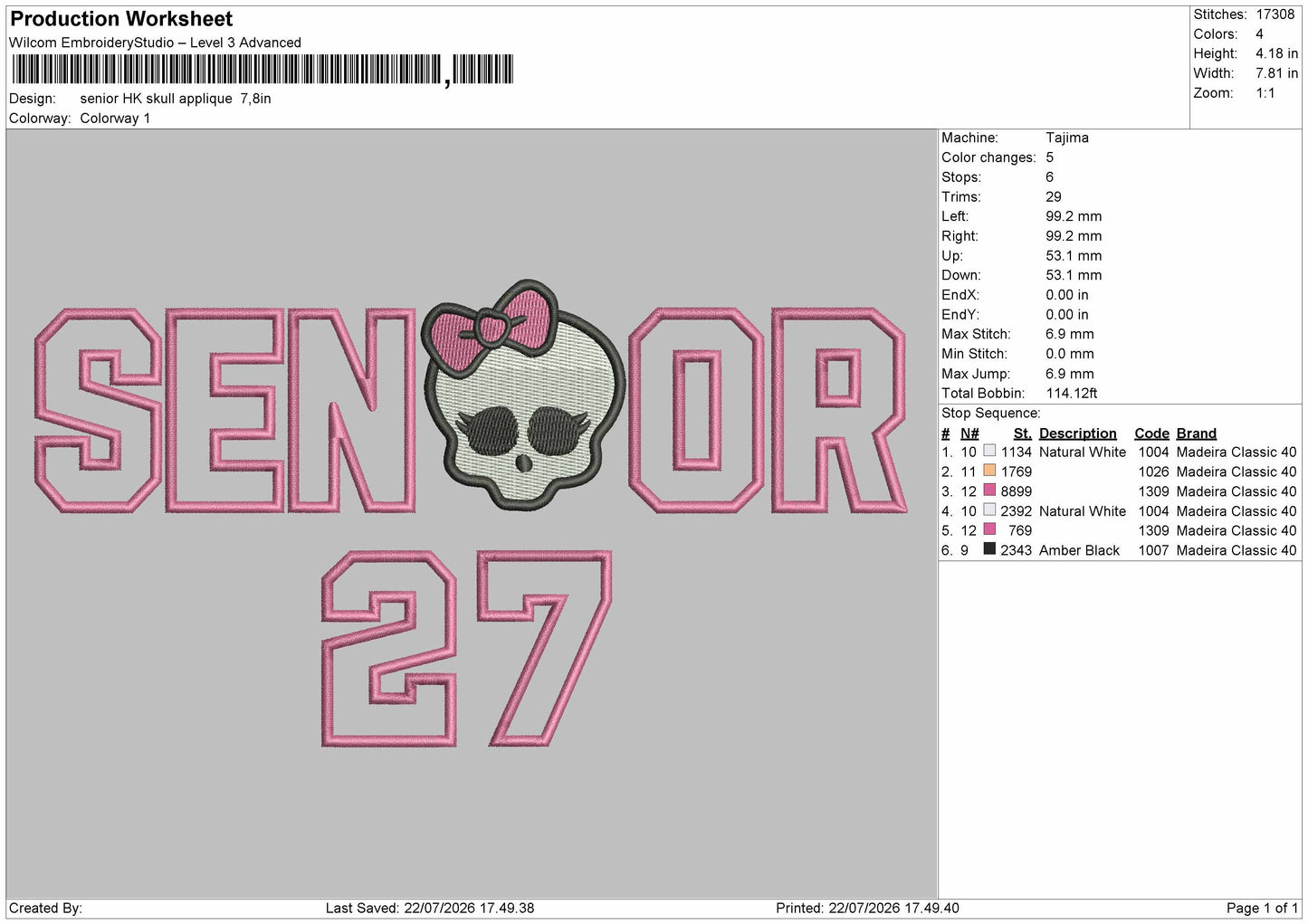Click the Width value 7.81 in
This screenshot has height=924, width=1308.
click(x=1276, y=73)
